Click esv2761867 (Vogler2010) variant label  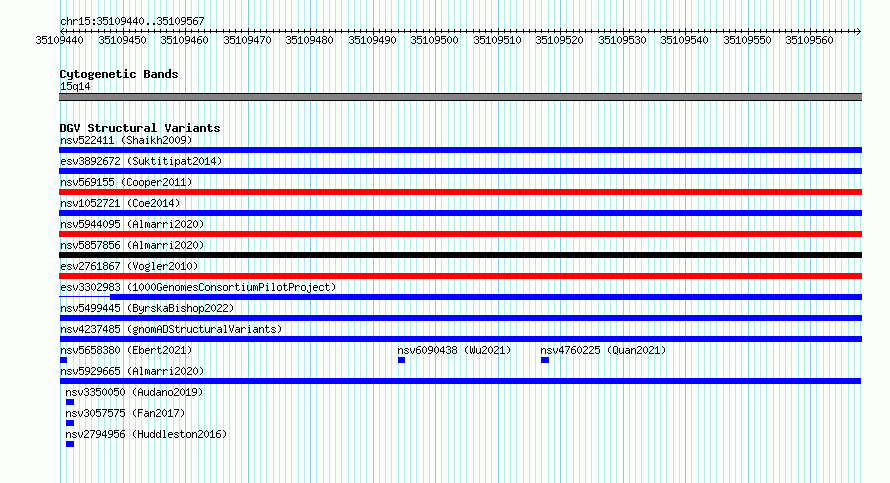coord(129,266)
